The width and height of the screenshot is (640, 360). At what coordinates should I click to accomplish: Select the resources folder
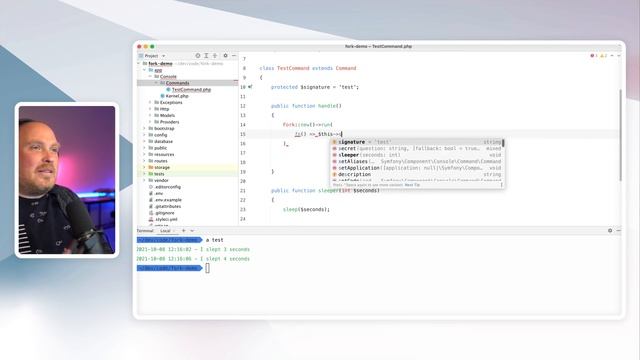[x=164, y=154]
